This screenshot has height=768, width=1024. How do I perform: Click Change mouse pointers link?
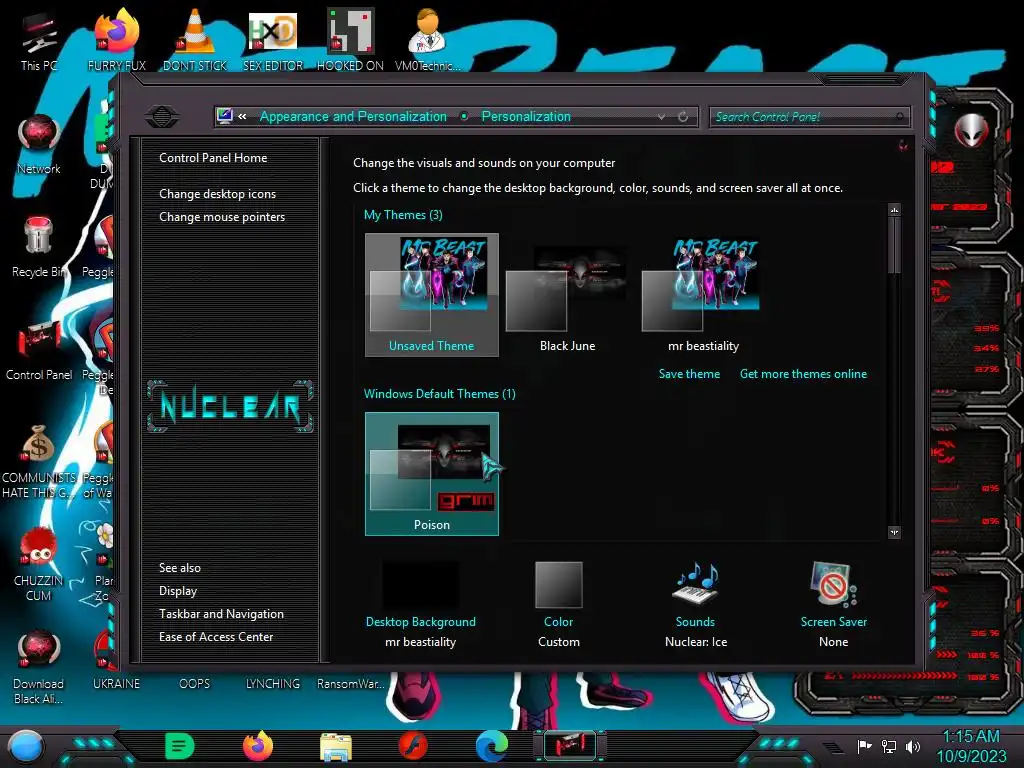point(222,217)
